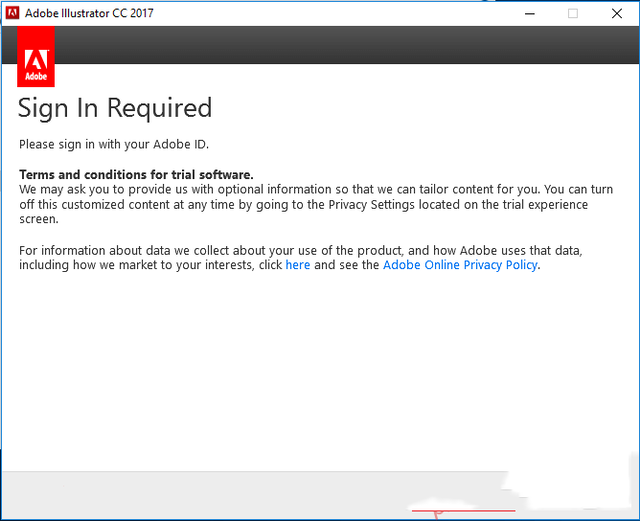Click "Terms and conditions for trial software." heading

coord(136,175)
